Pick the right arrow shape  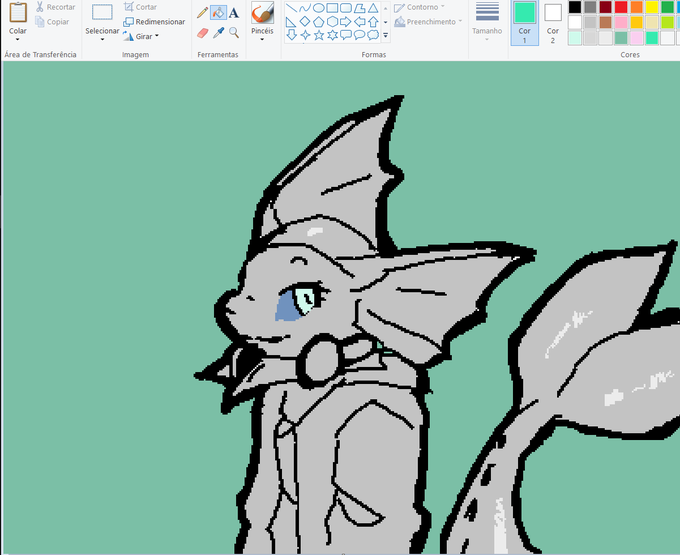346,22
